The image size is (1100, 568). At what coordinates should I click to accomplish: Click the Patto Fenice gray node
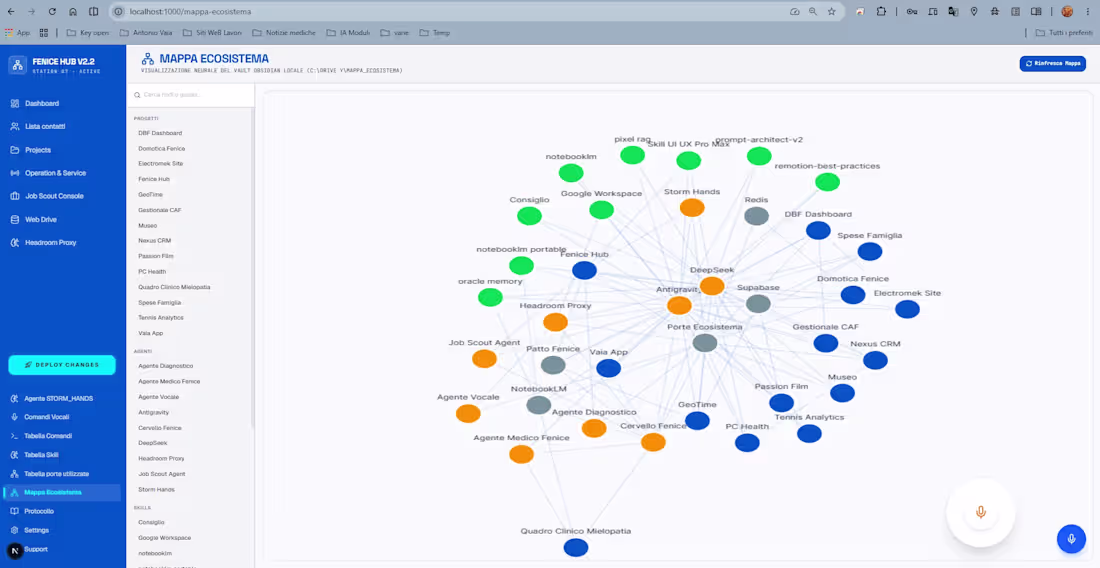pyautogui.click(x=553, y=365)
